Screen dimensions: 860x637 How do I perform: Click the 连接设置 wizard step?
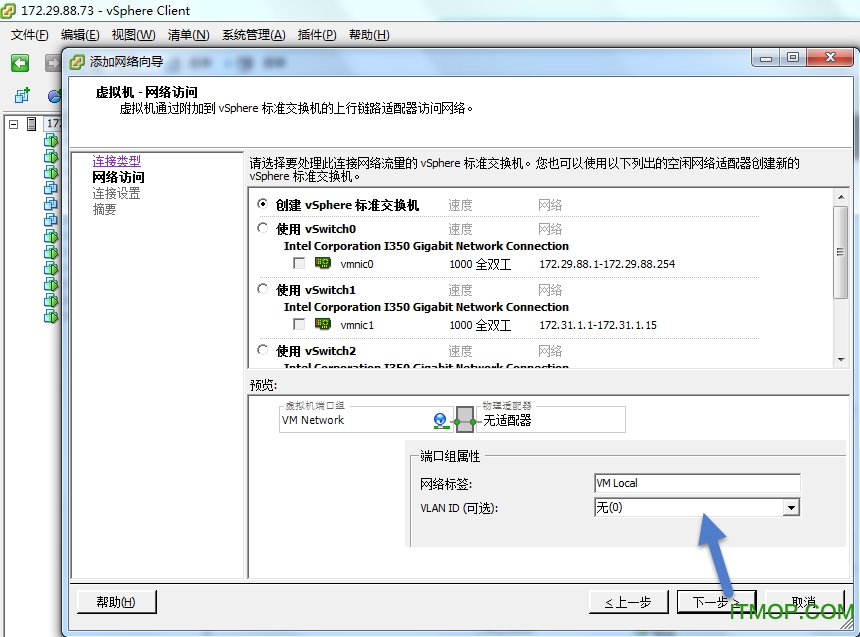[x=116, y=193]
